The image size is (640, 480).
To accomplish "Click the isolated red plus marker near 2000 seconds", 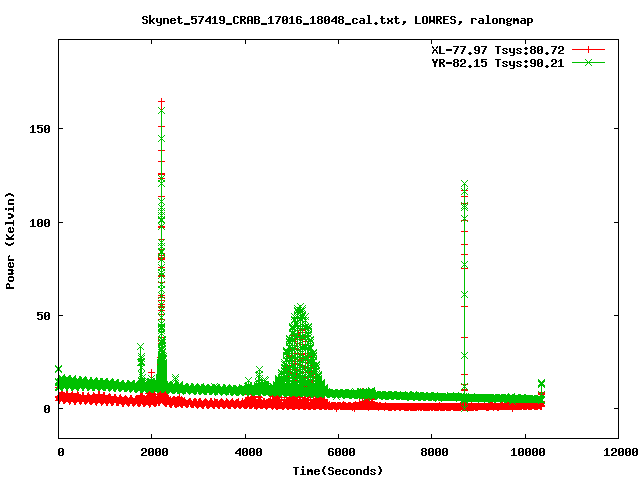I will [x=151, y=373].
